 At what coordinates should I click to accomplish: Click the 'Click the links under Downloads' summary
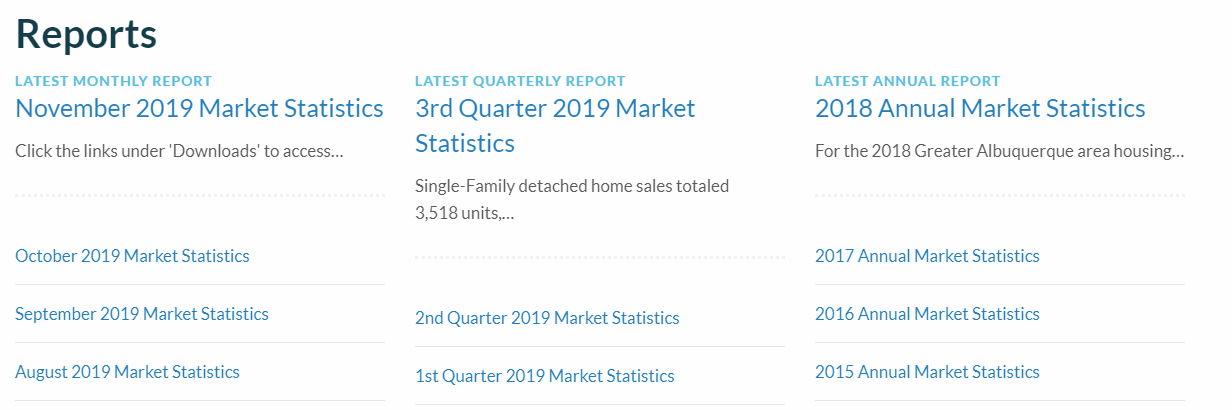pos(180,152)
